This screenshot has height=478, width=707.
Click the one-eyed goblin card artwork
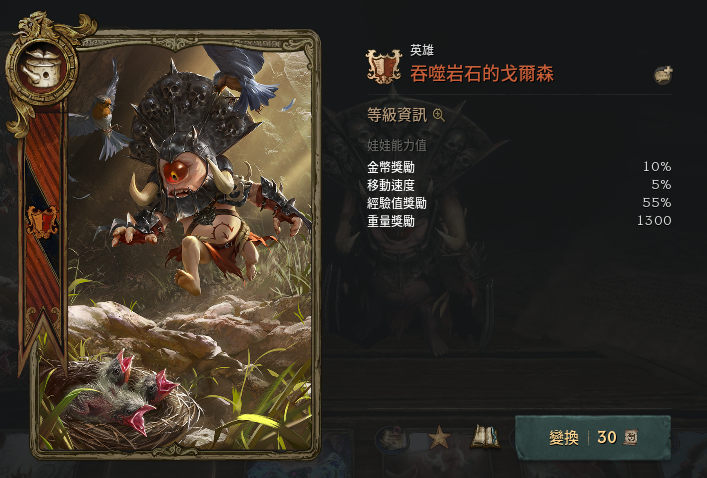[189, 244]
